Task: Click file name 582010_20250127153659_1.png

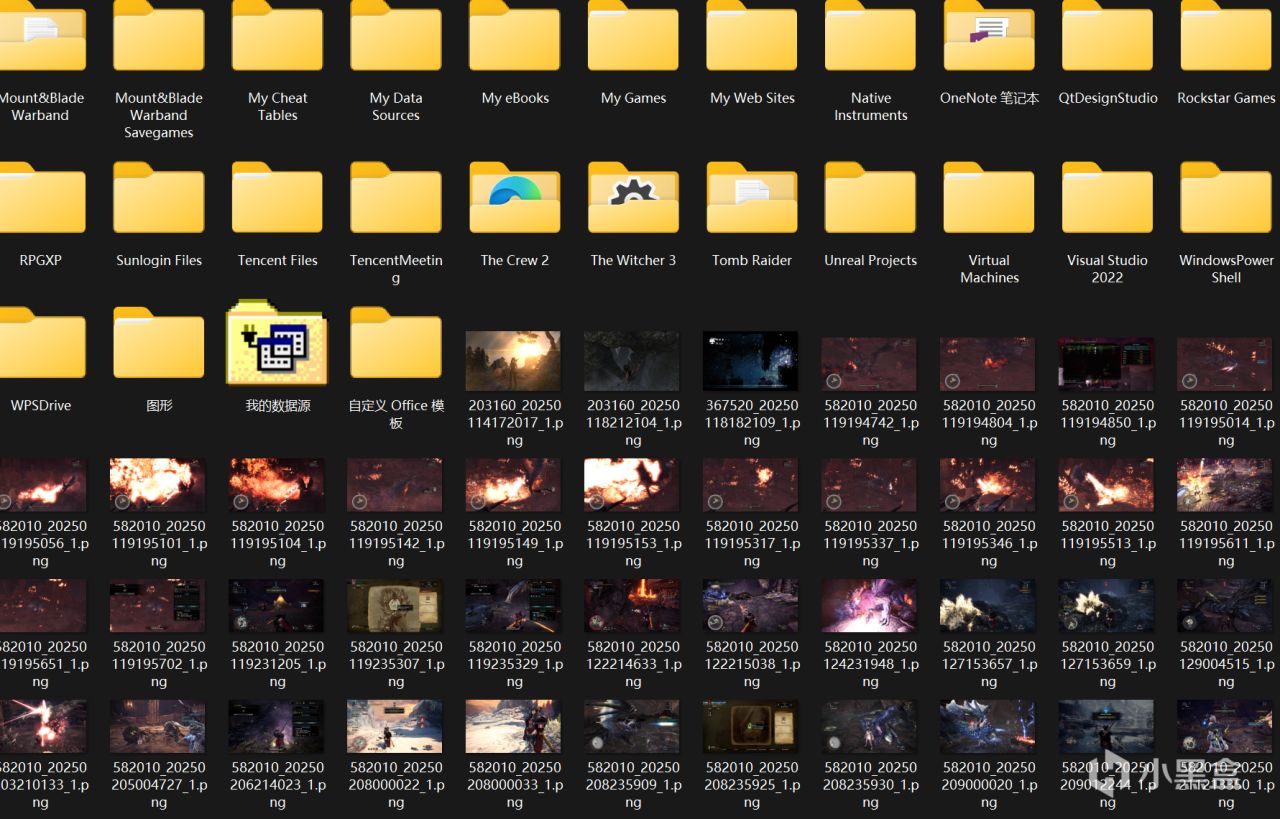Action: (x=1107, y=664)
